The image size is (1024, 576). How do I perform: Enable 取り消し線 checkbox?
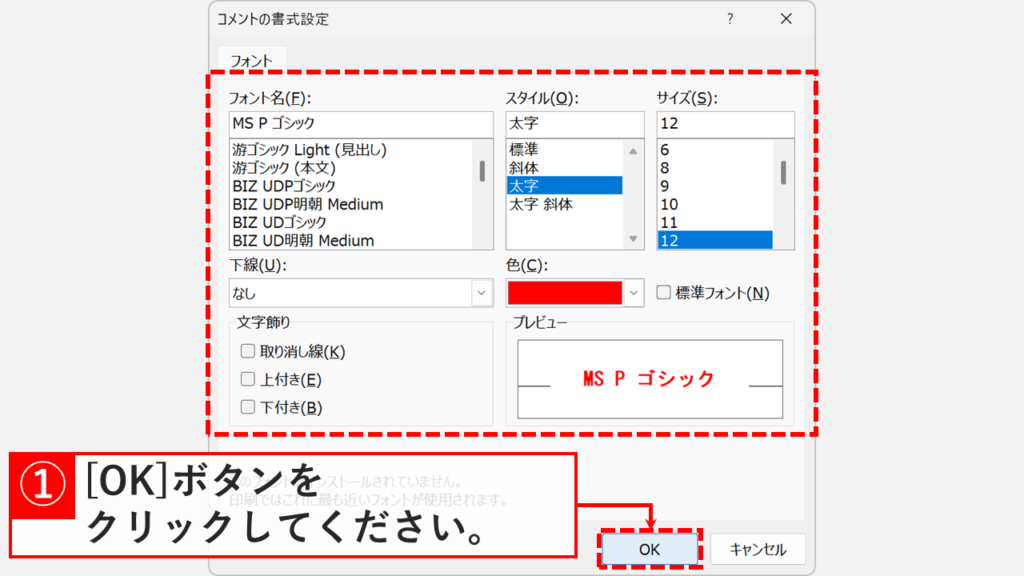point(248,351)
